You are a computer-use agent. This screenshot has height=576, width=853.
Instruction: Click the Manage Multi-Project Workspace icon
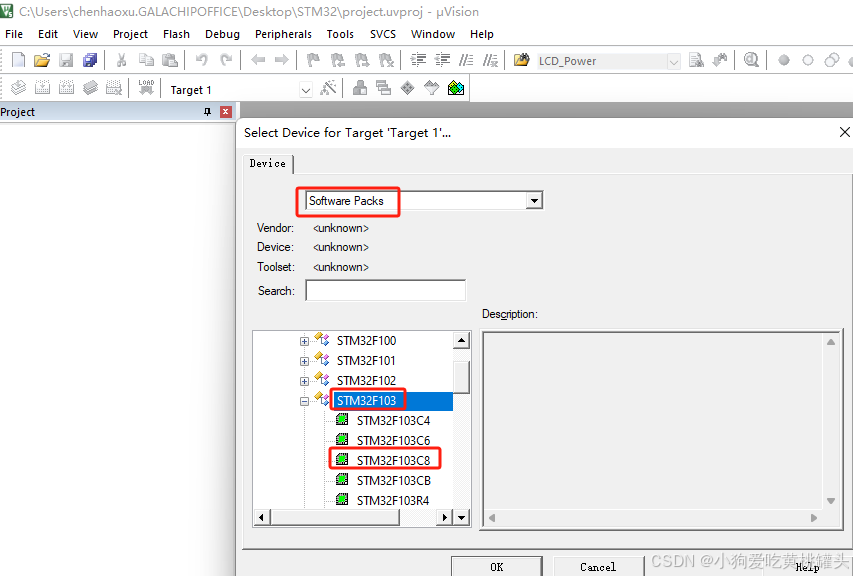point(384,88)
